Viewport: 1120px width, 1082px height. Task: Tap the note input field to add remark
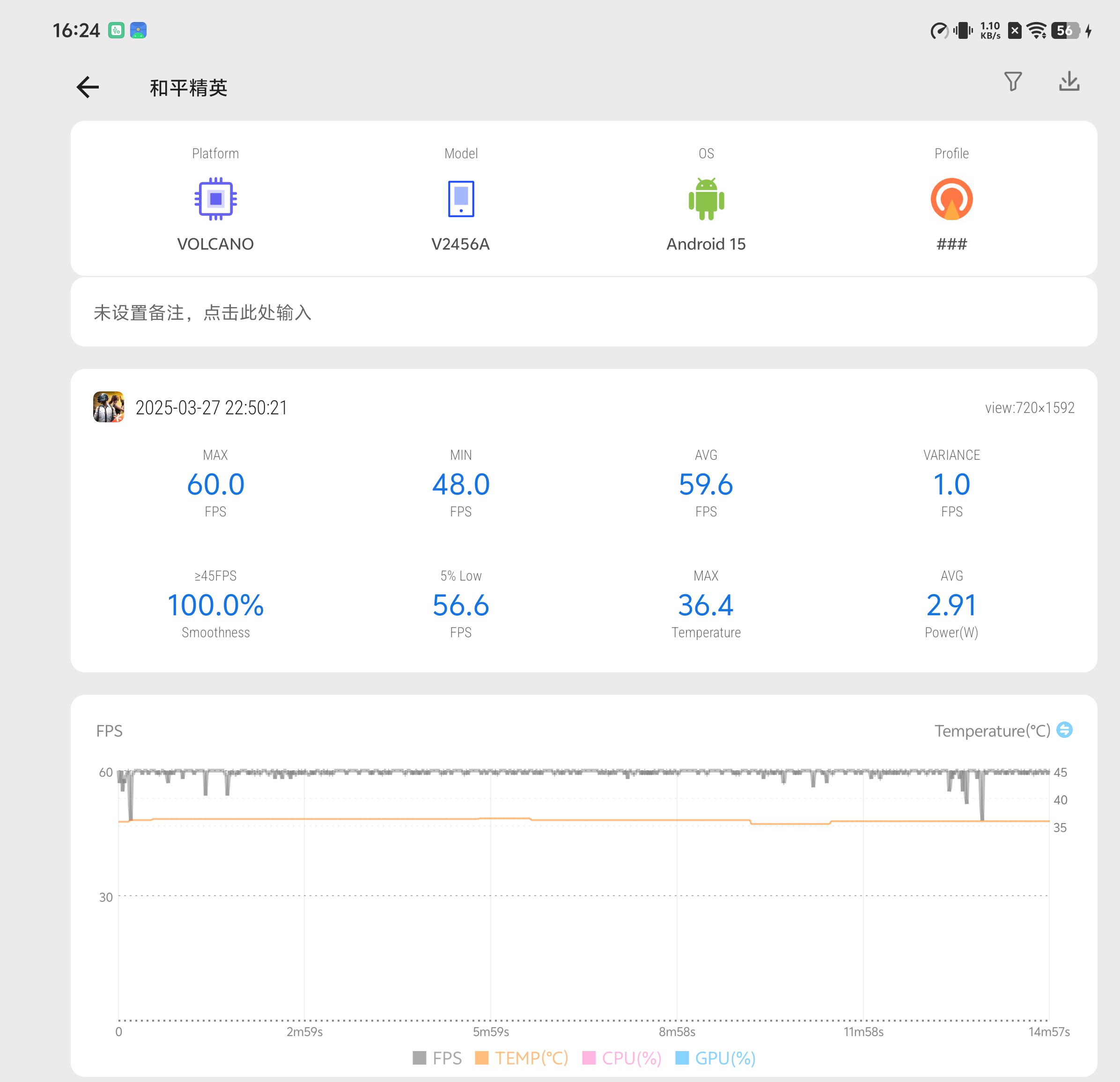click(583, 312)
